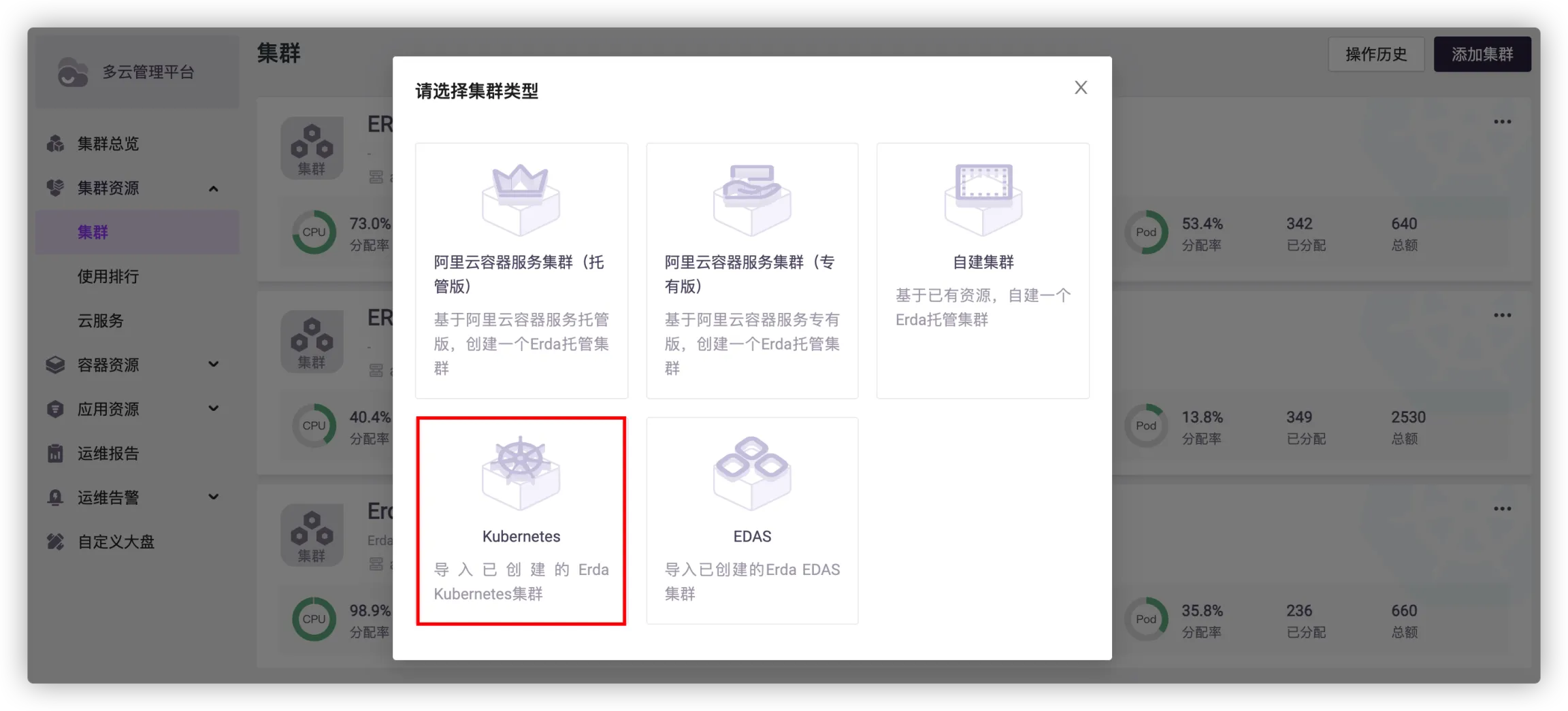Open the 运维报告 page
Image resolution: width=1568 pixels, height=711 pixels.
tap(108, 453)
